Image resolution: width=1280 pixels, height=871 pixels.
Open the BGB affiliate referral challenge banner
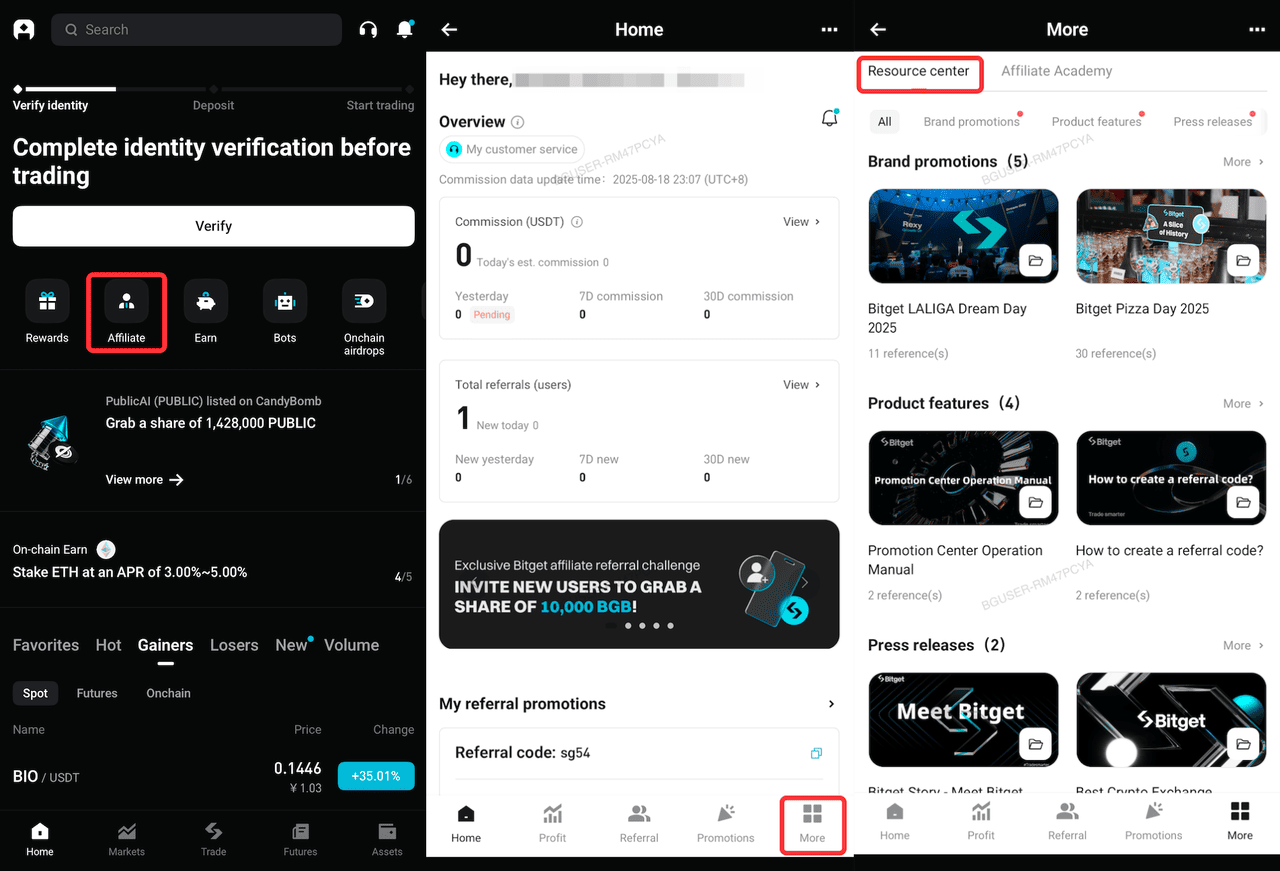click(x=639, y=584)
